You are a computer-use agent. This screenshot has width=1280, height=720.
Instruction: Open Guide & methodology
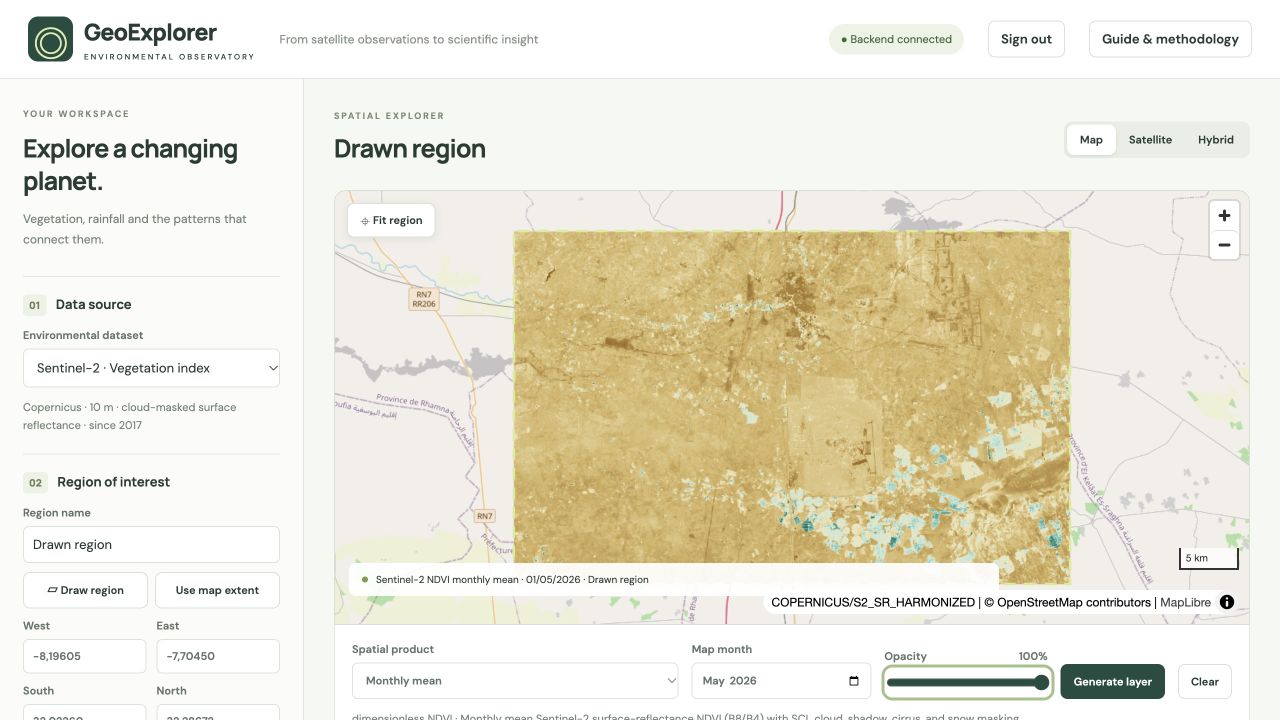coord(1170,39)
